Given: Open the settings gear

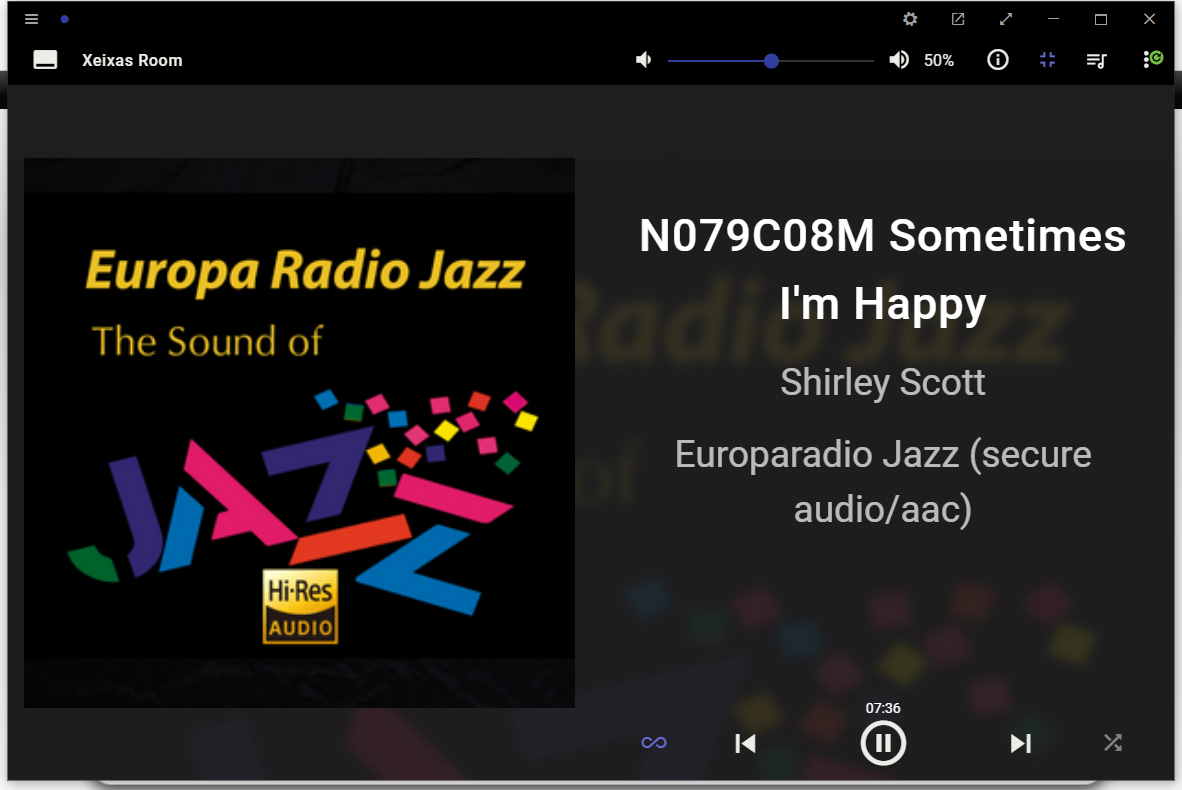Looking at the screenshot, I should (x=910, y=19).
